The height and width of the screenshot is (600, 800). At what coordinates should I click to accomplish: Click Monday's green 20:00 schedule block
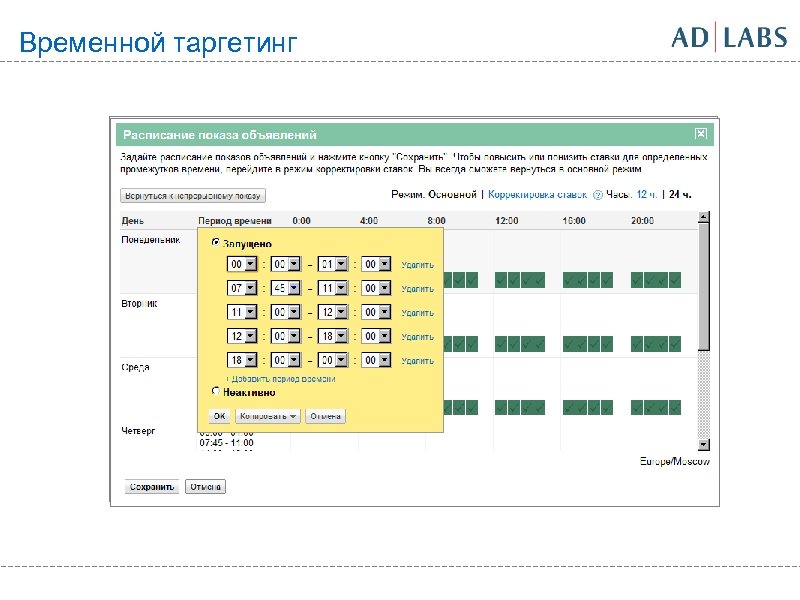(656, 280)
